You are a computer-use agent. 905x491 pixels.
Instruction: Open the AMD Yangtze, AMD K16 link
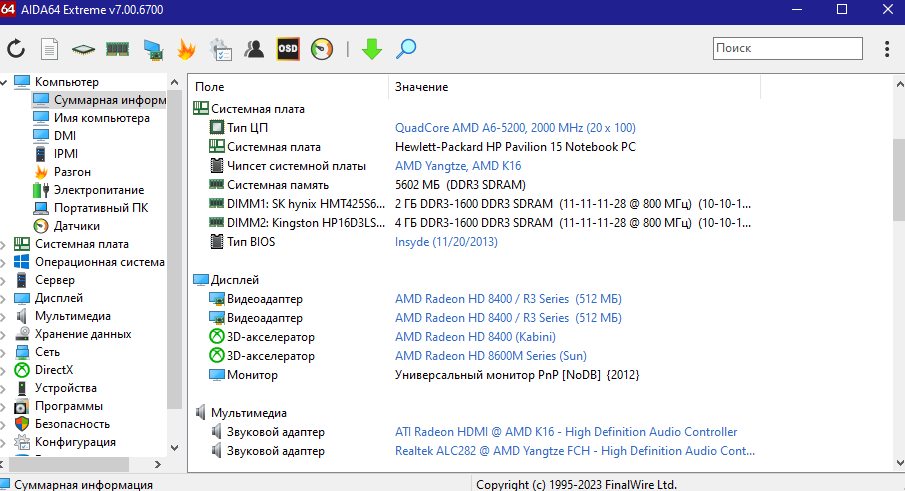(x=458, y=166)
